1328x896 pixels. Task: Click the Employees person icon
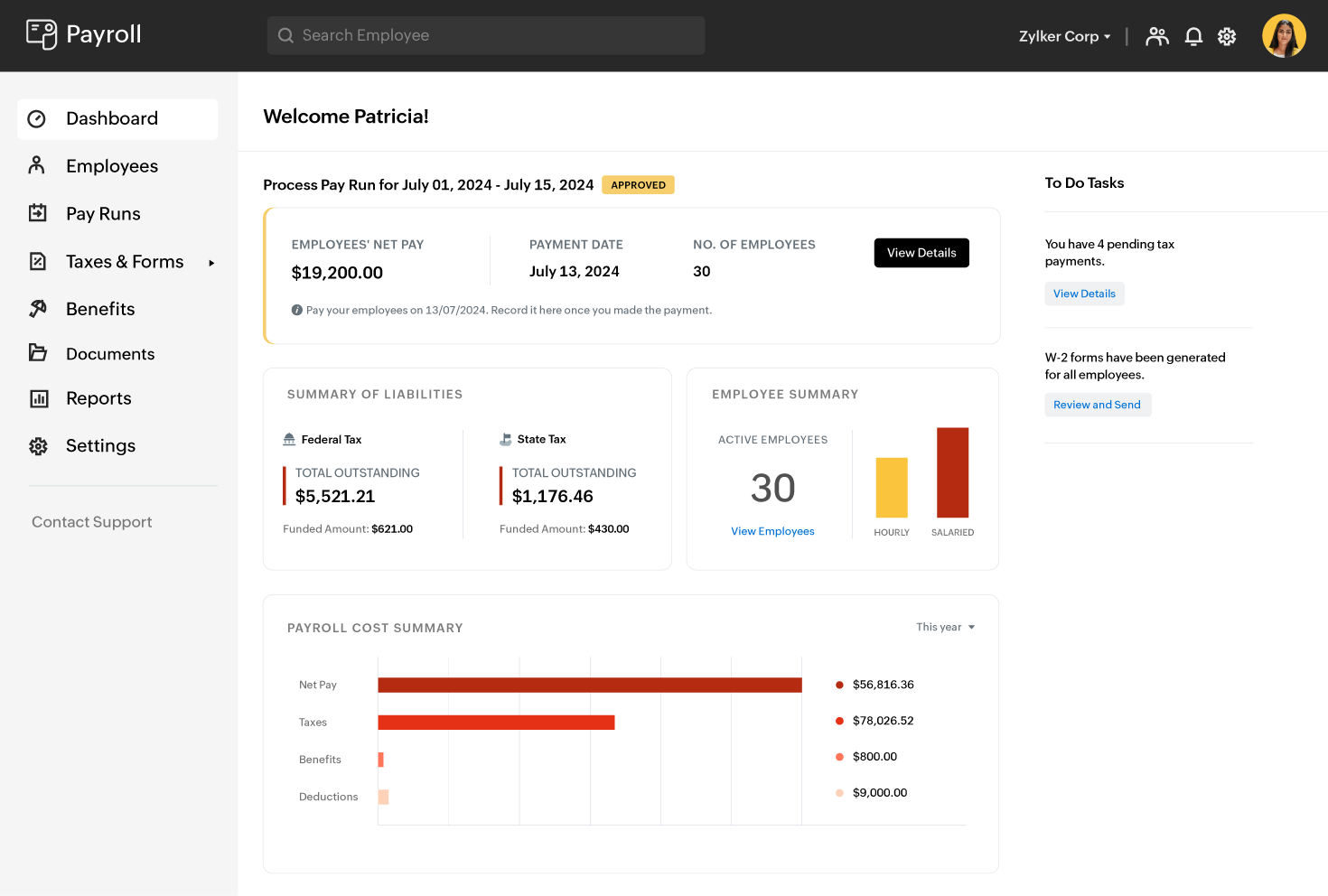pyautogui.click(x=37, y=165)
